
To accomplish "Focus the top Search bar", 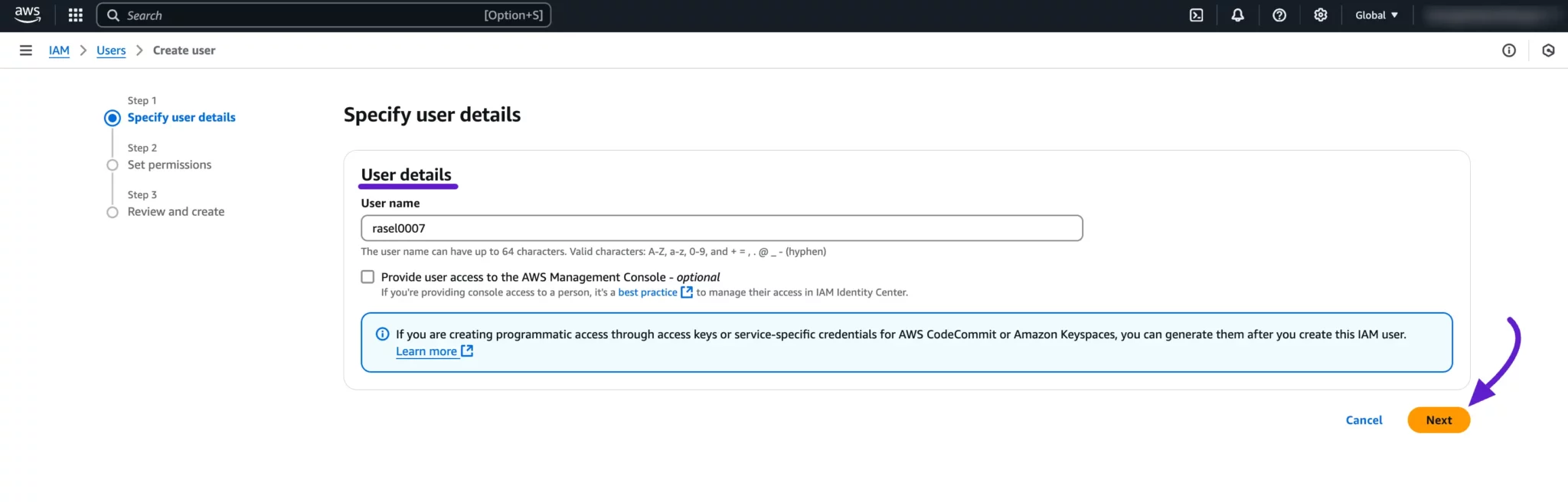I will pyautogui.click(x=323, y=15).
